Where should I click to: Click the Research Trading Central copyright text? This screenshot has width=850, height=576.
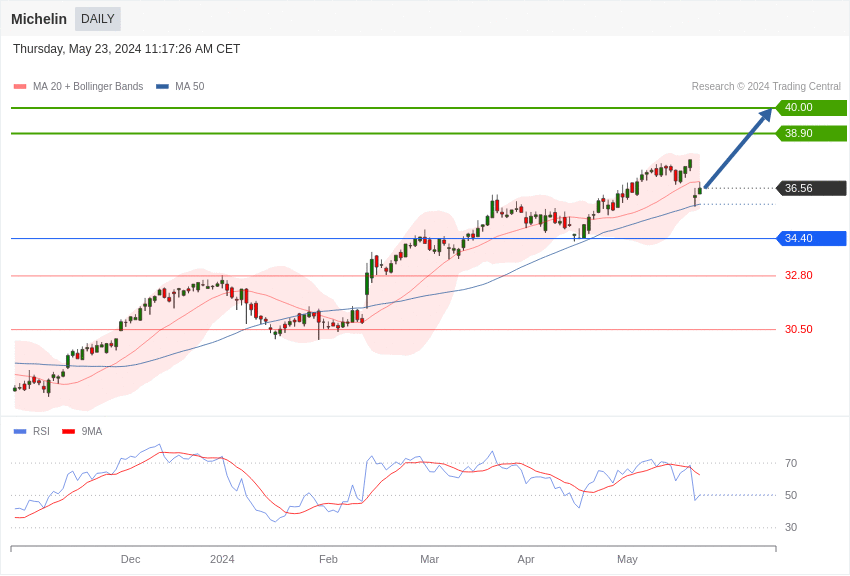(x=766, y=87)
